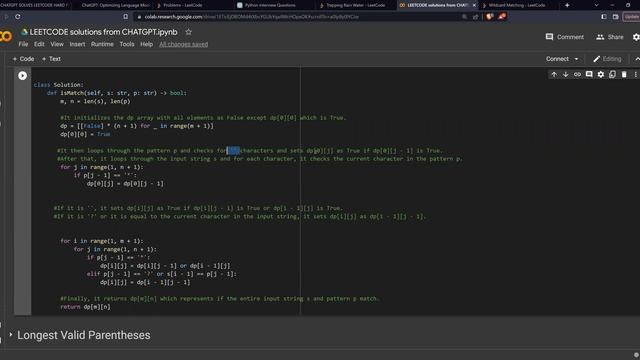Collapse the header with chevron
Viewport: 640px width, 360px height.
click(637, 59)
